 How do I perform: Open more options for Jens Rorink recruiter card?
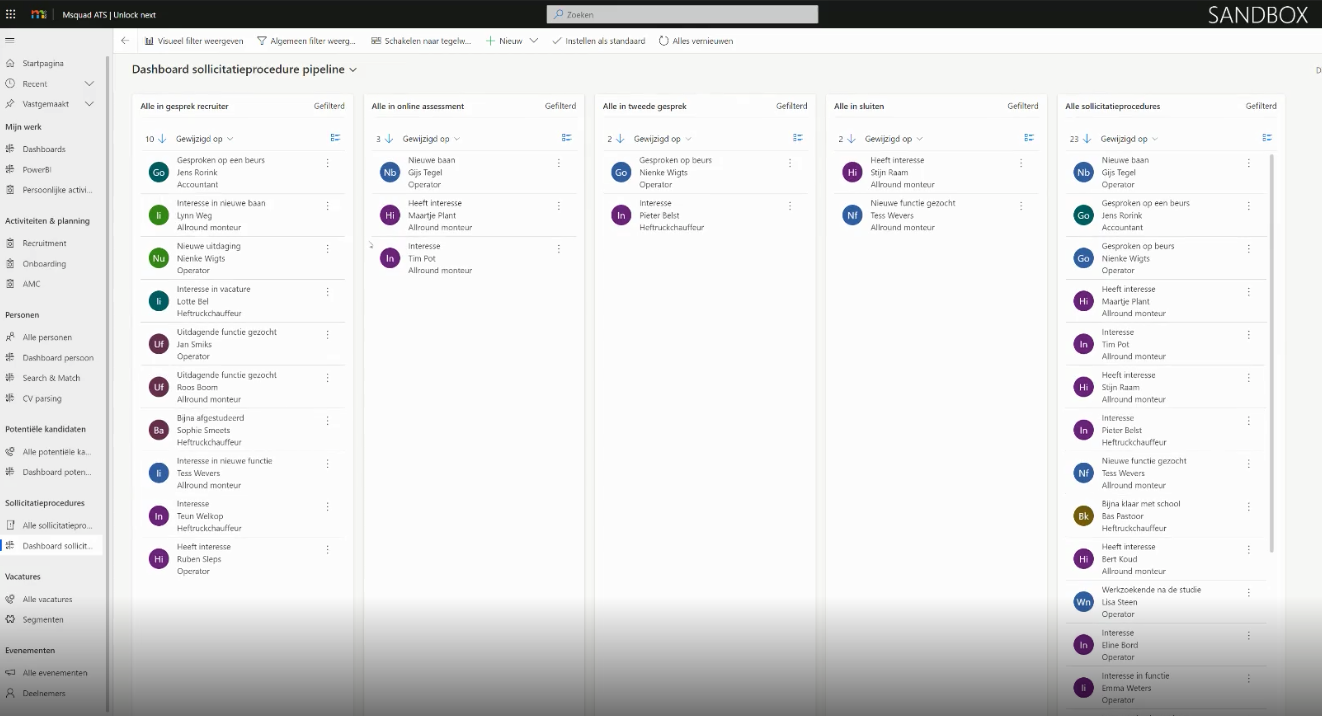pos(327,163)
